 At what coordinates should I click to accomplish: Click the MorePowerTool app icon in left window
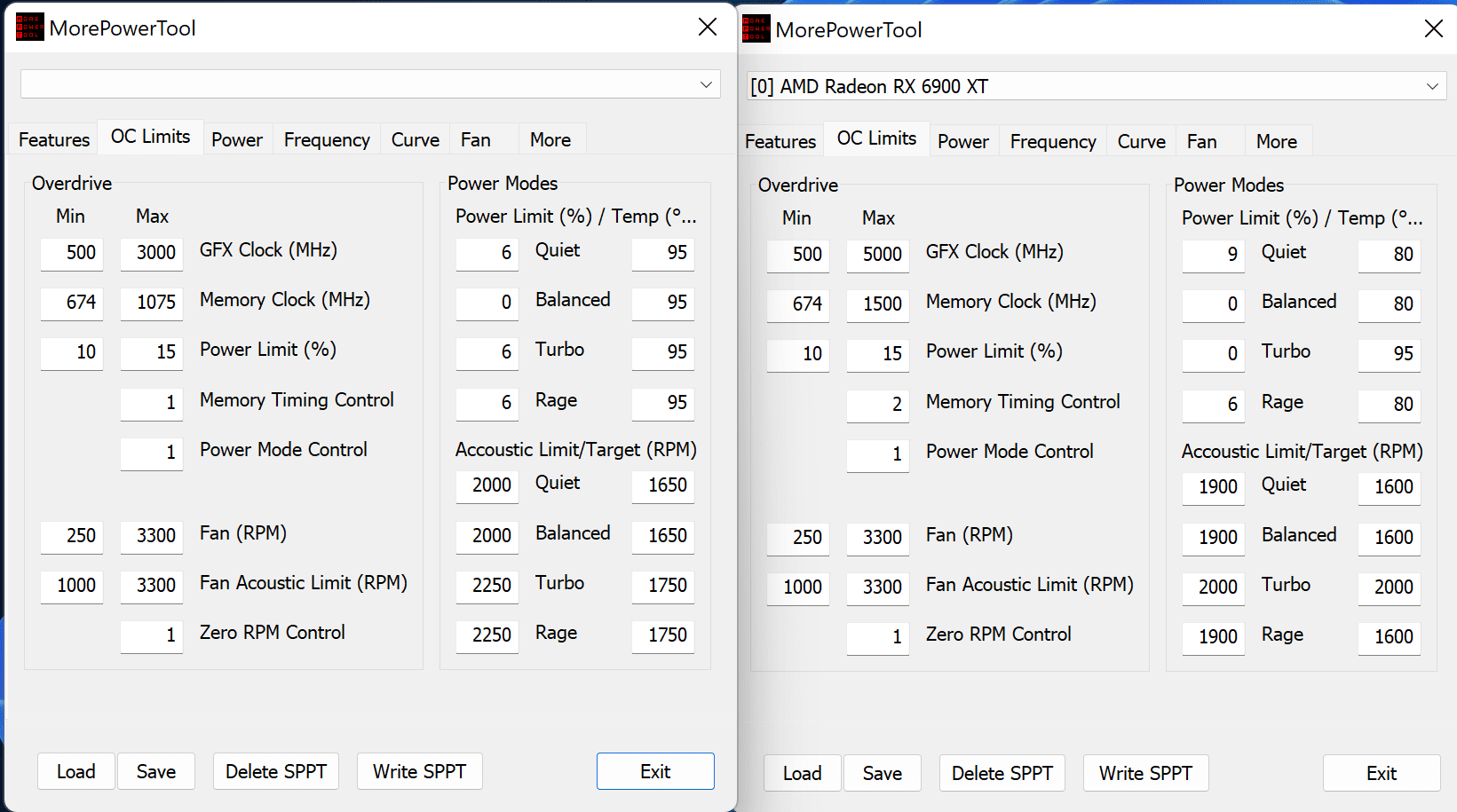[x=29, y=27]
